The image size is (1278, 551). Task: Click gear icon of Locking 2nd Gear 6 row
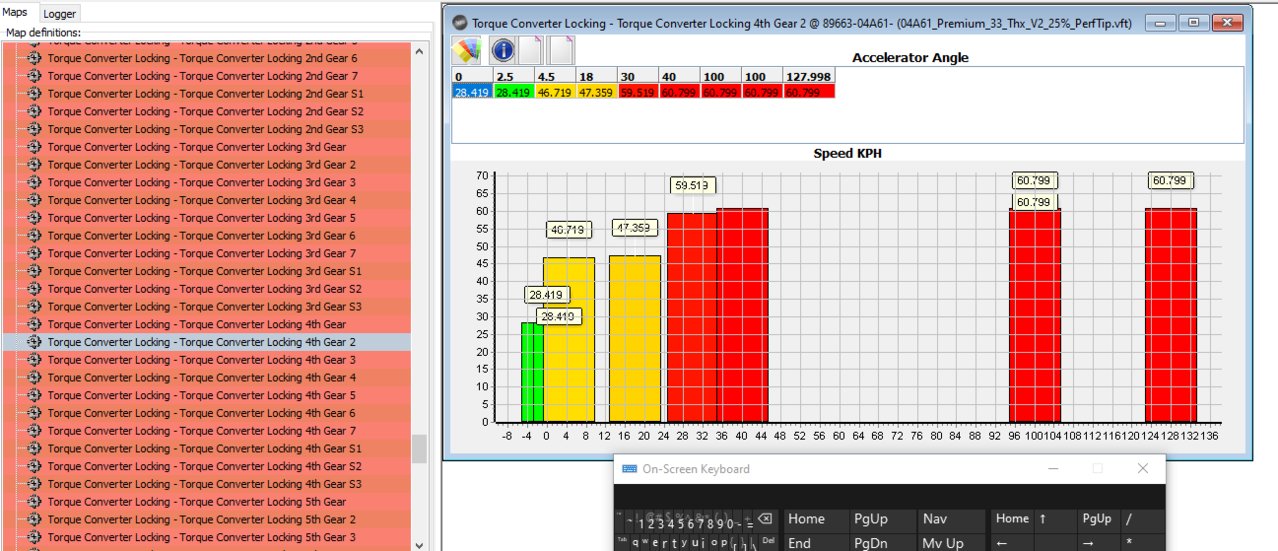pyautogui.click(x=35, y=58)
